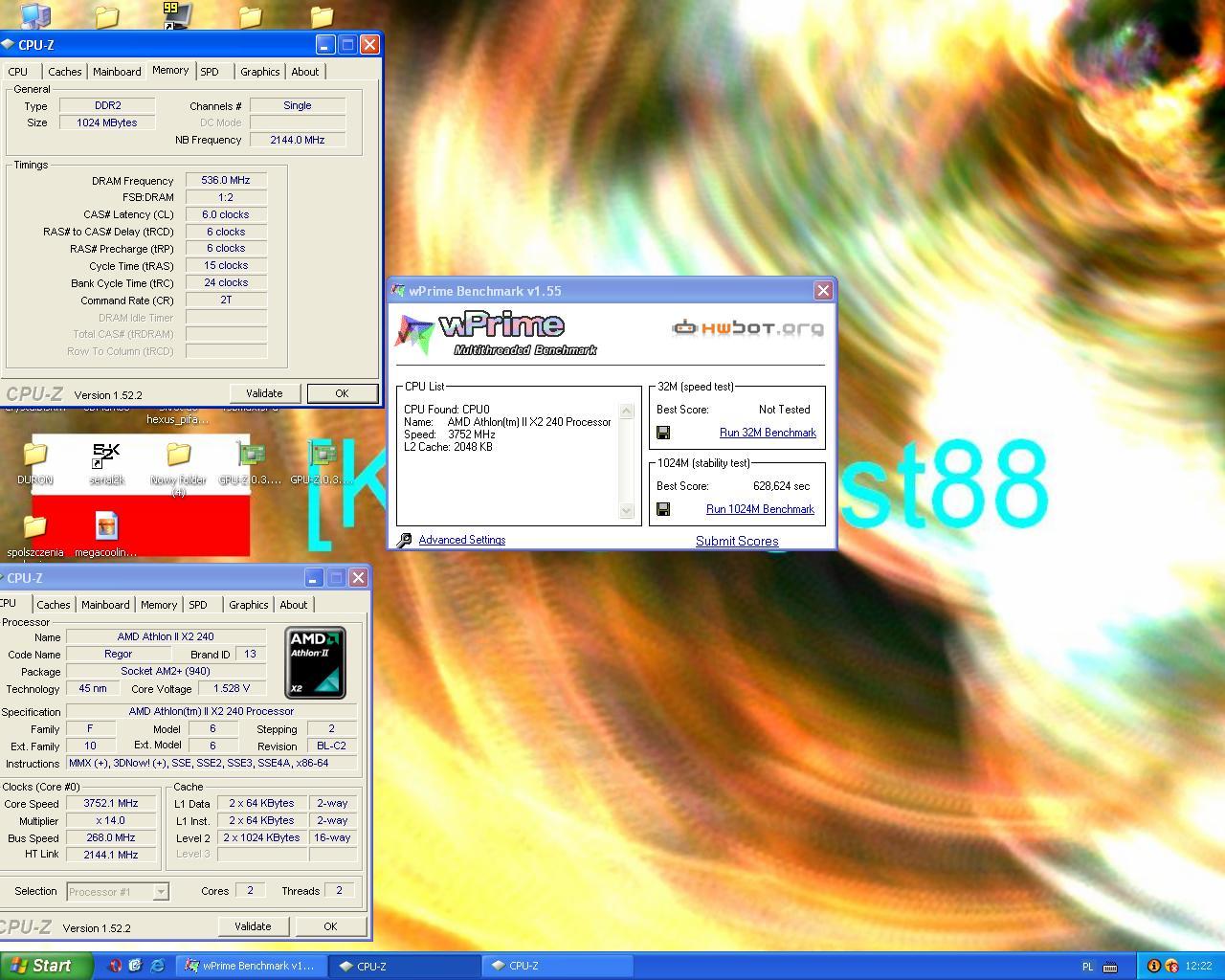Click the keyboard icon in the language bar
Image resolution: width=1225 pixels, height=980 pixels.
(x=1110, y=967)
